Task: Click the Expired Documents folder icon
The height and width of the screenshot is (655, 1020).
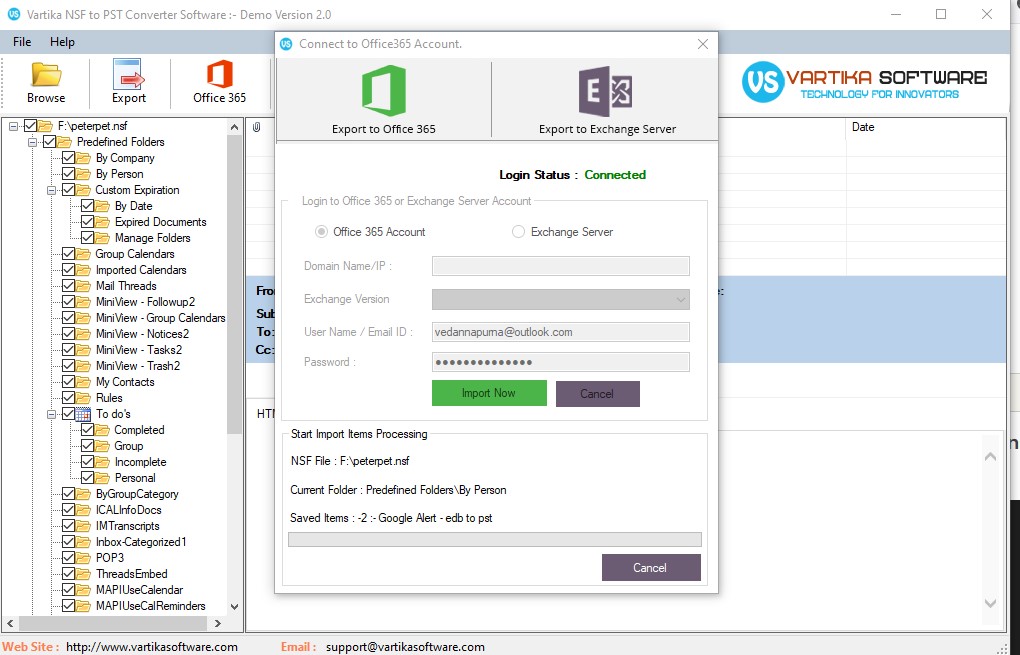Action: click(x=102, y=222)
